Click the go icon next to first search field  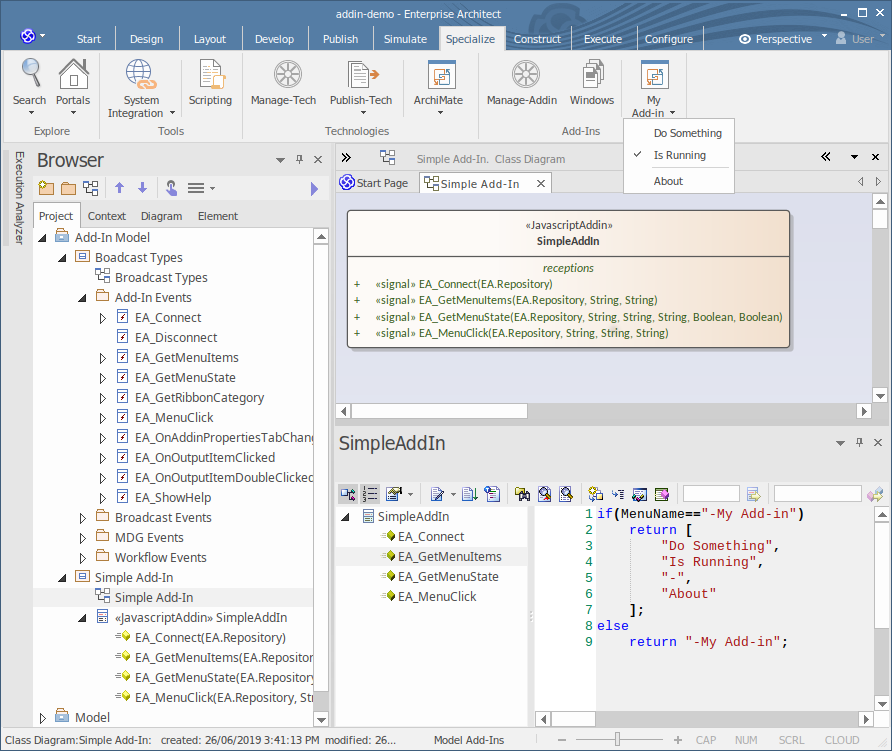click(x=754, y=494)
